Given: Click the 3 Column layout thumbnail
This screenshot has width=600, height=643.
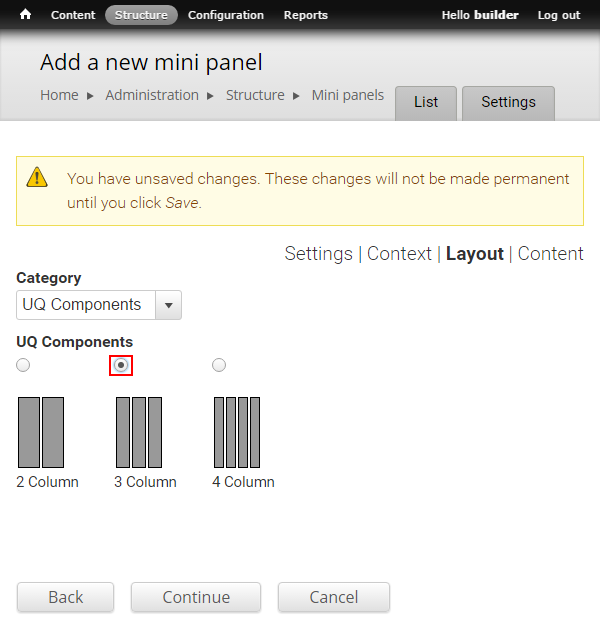Looking at the screenshot, I should (139, 432).
